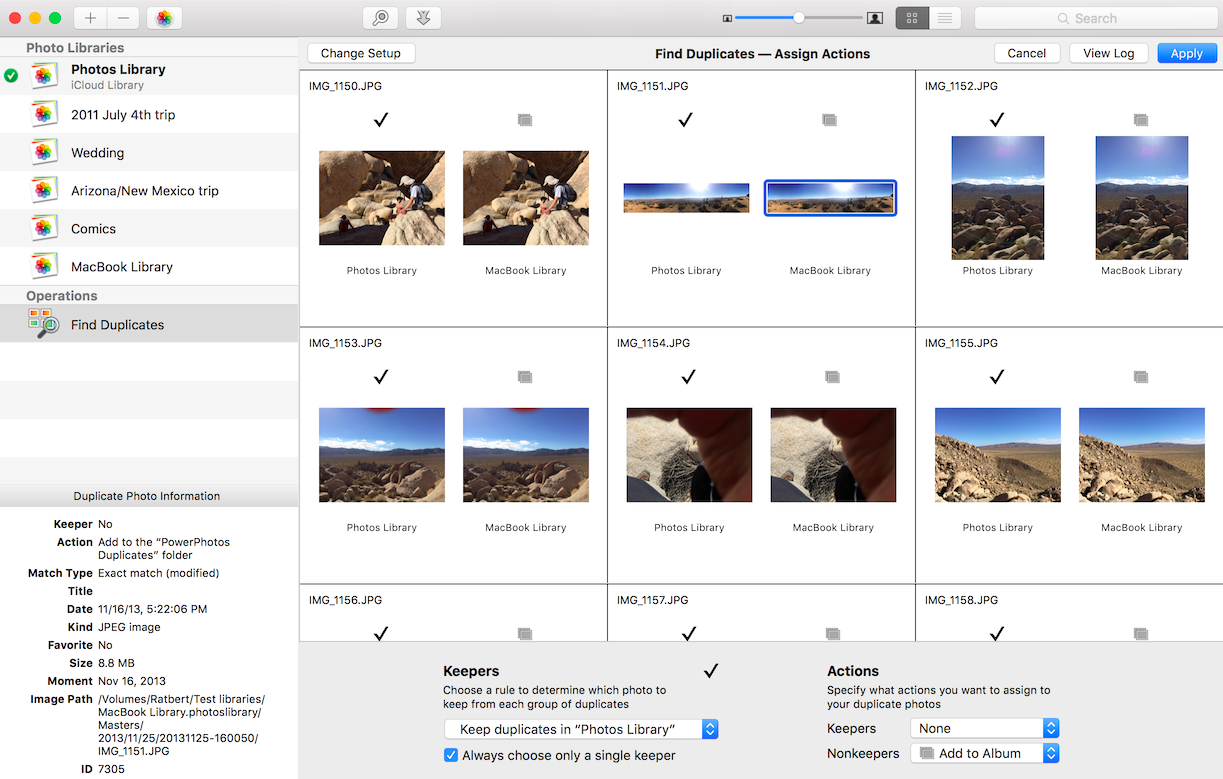Click nonkeeper album icon for IMG_1152.JPG

click(x=1141, y=120)
